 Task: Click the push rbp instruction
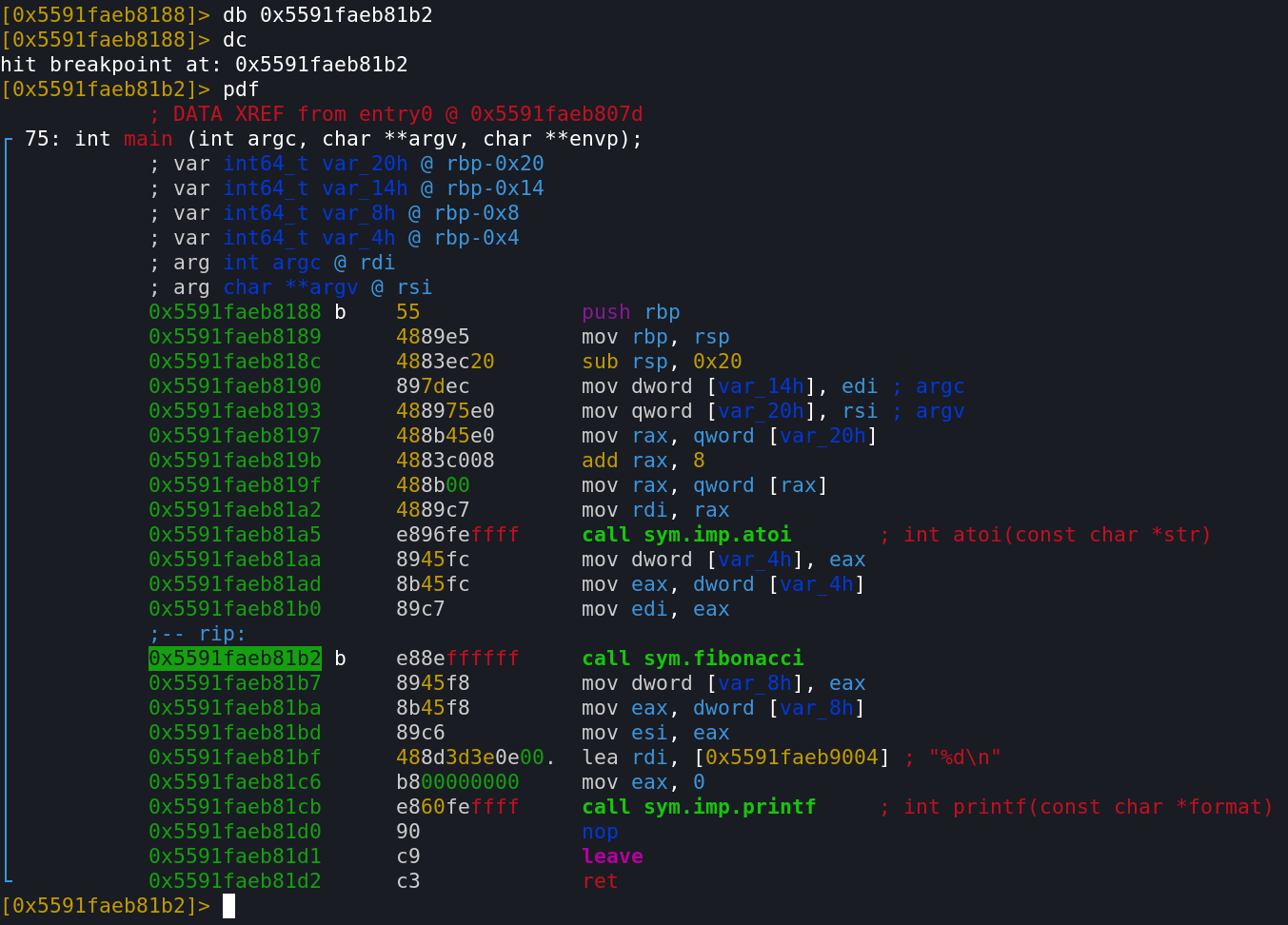click(630, 312)
